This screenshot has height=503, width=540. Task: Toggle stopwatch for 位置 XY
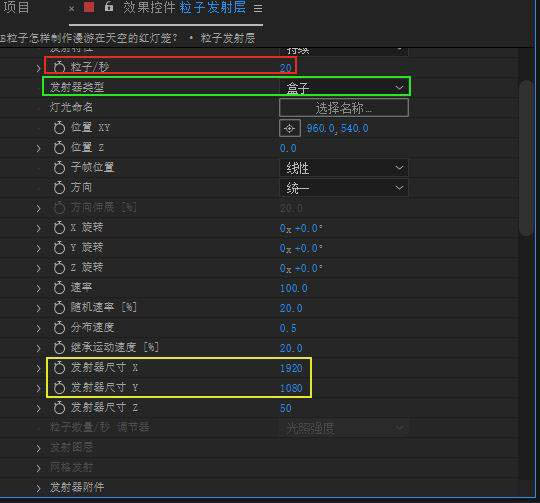[59, 128]
